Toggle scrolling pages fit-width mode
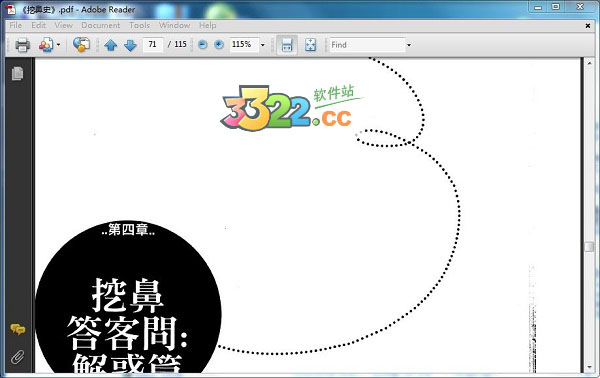 click(x=287, y=45)
